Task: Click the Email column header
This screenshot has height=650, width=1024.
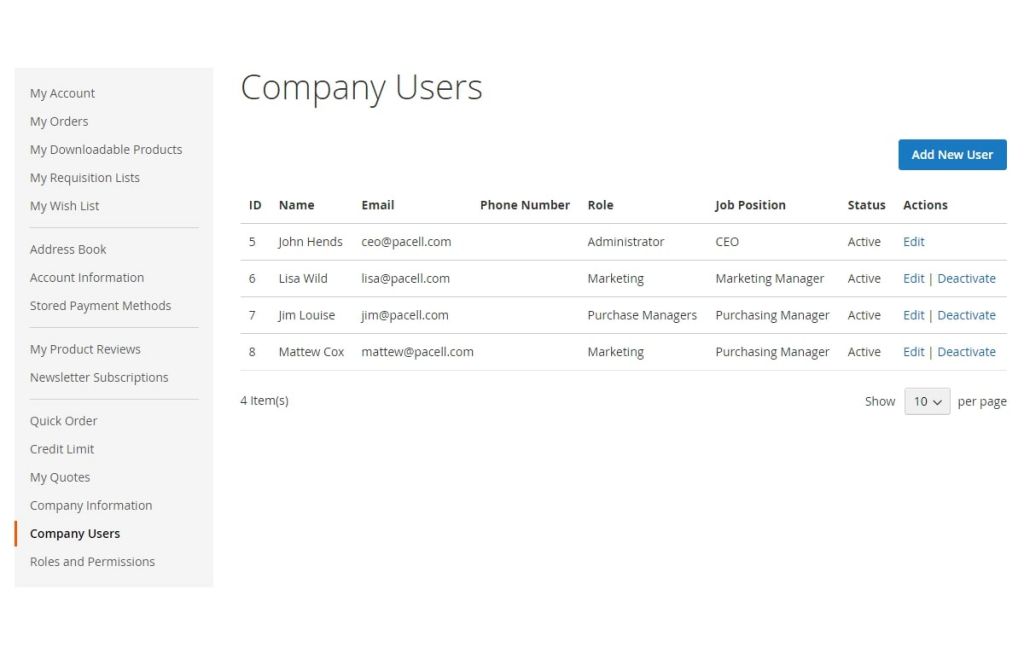Action: 377,205
